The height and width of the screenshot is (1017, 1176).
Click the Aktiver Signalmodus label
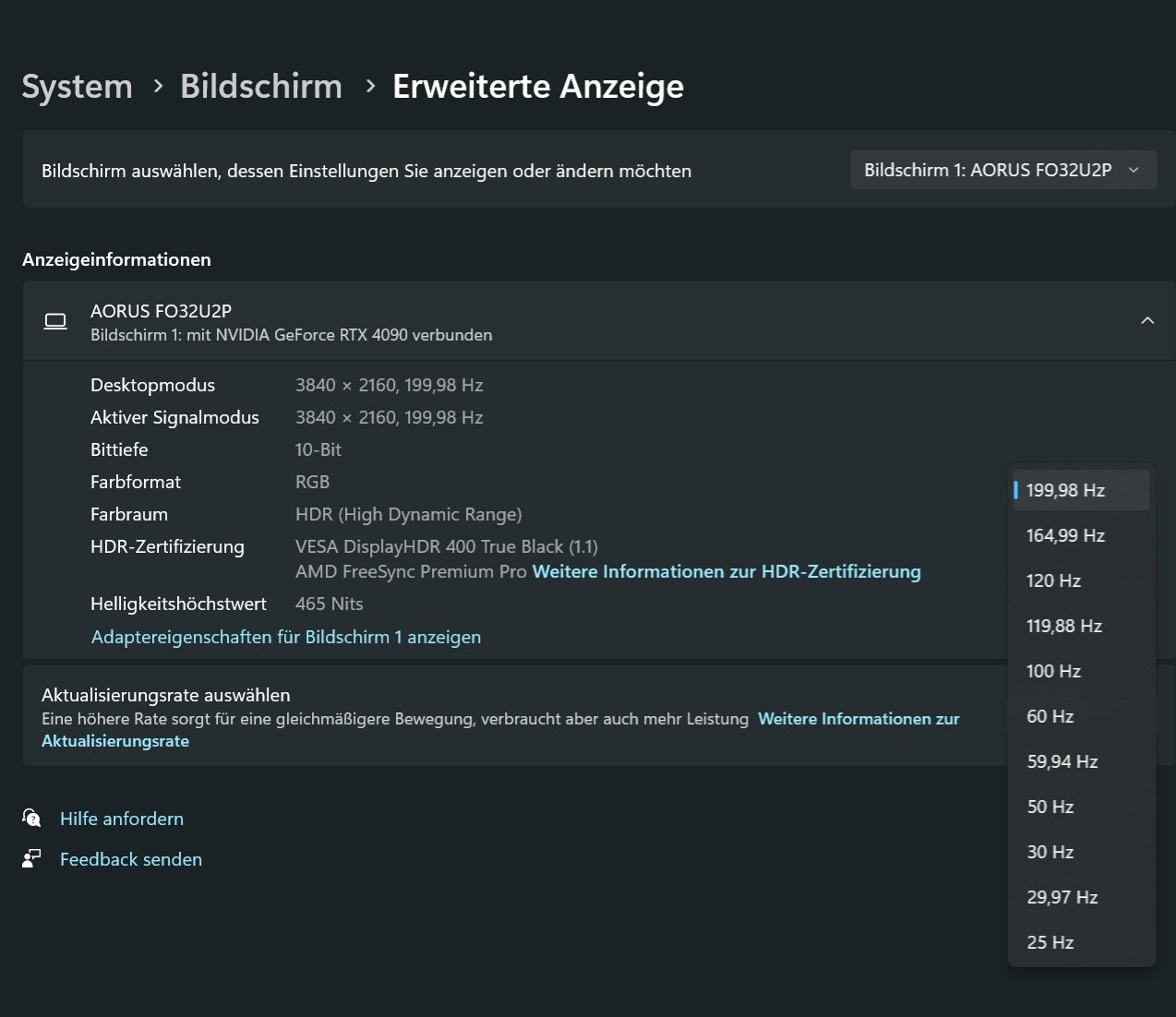[174, 417]
